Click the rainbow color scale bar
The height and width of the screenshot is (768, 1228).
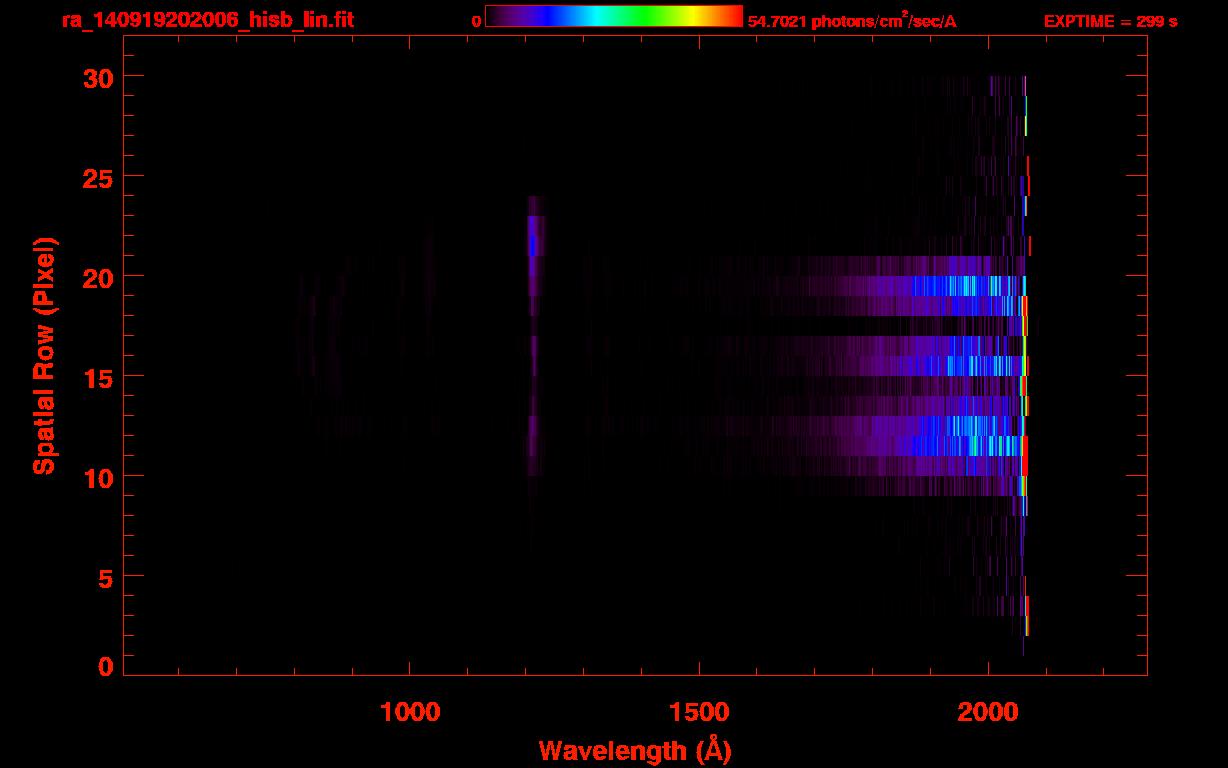[x=614, y=17]
